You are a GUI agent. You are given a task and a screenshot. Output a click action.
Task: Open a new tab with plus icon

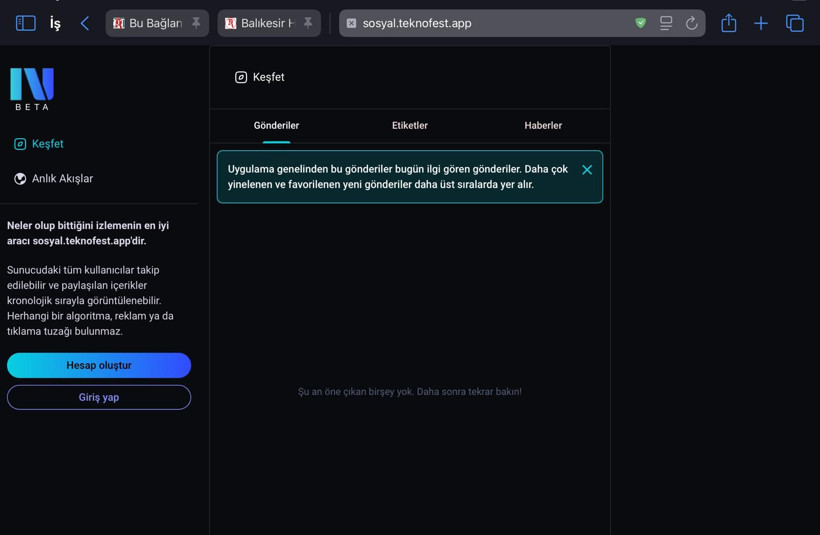[x=761, y=23]
